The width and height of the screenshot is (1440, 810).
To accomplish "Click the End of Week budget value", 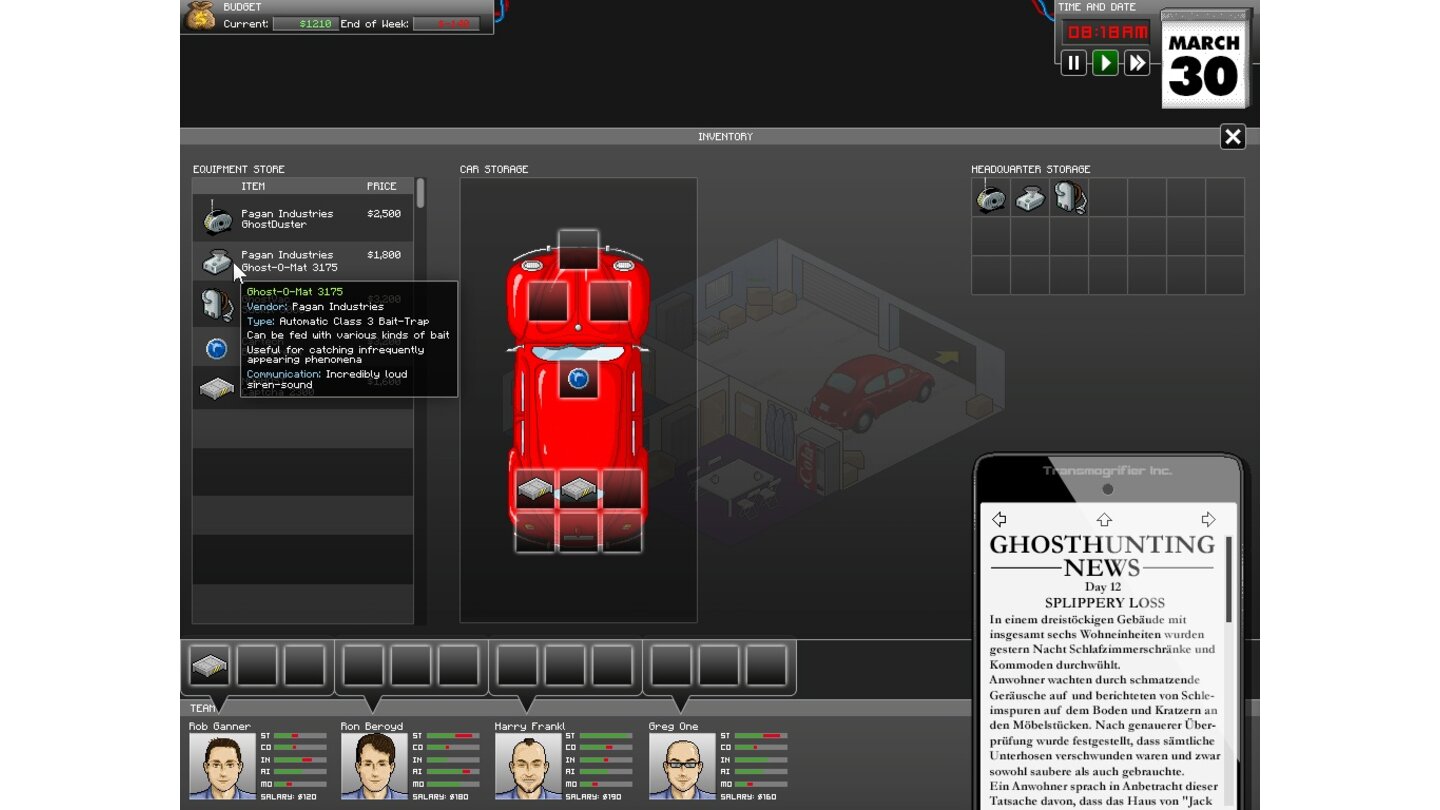I will 446,24.
